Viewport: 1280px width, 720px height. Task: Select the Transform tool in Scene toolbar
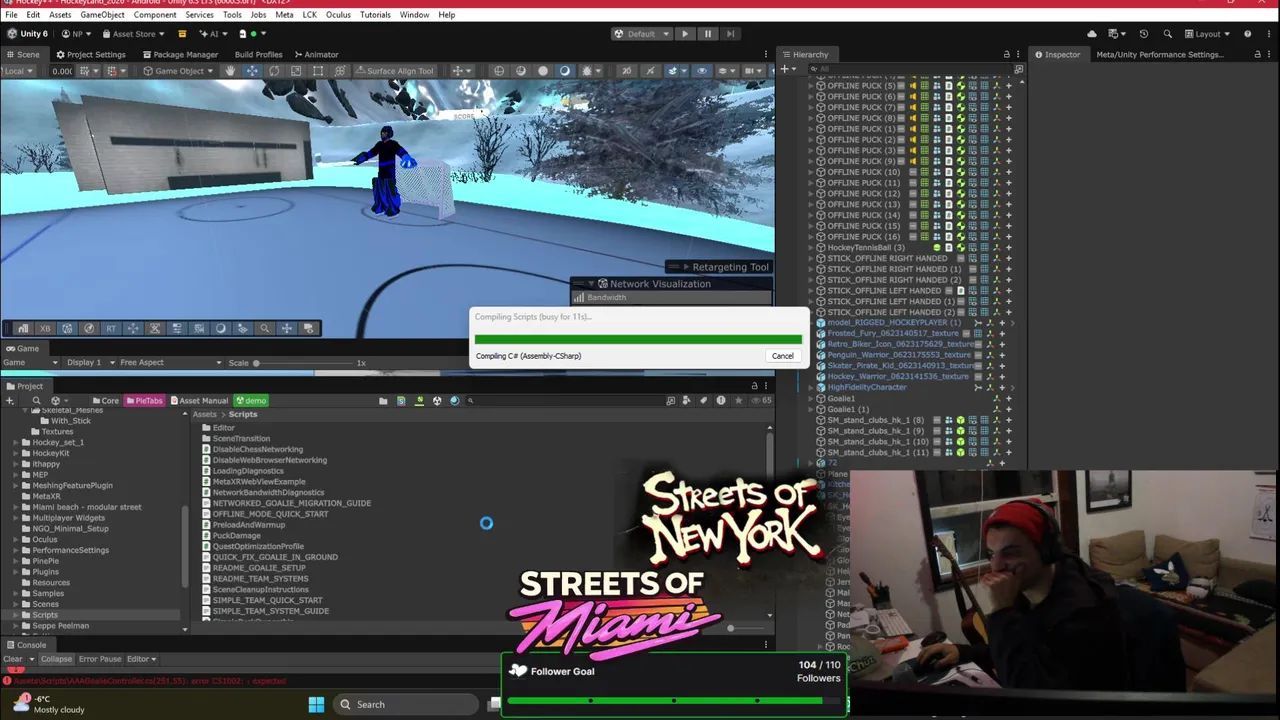pos(340,71)
